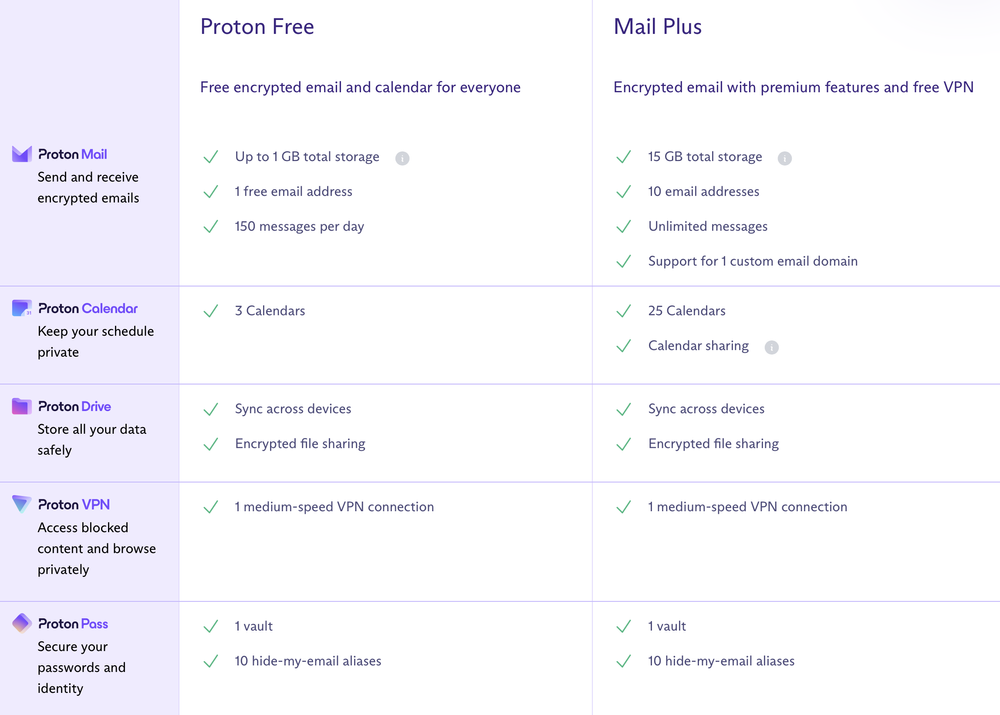The image size is (1000, 715).
Task: Click the Proton Pass logo icon
Action: pos(19,623)
